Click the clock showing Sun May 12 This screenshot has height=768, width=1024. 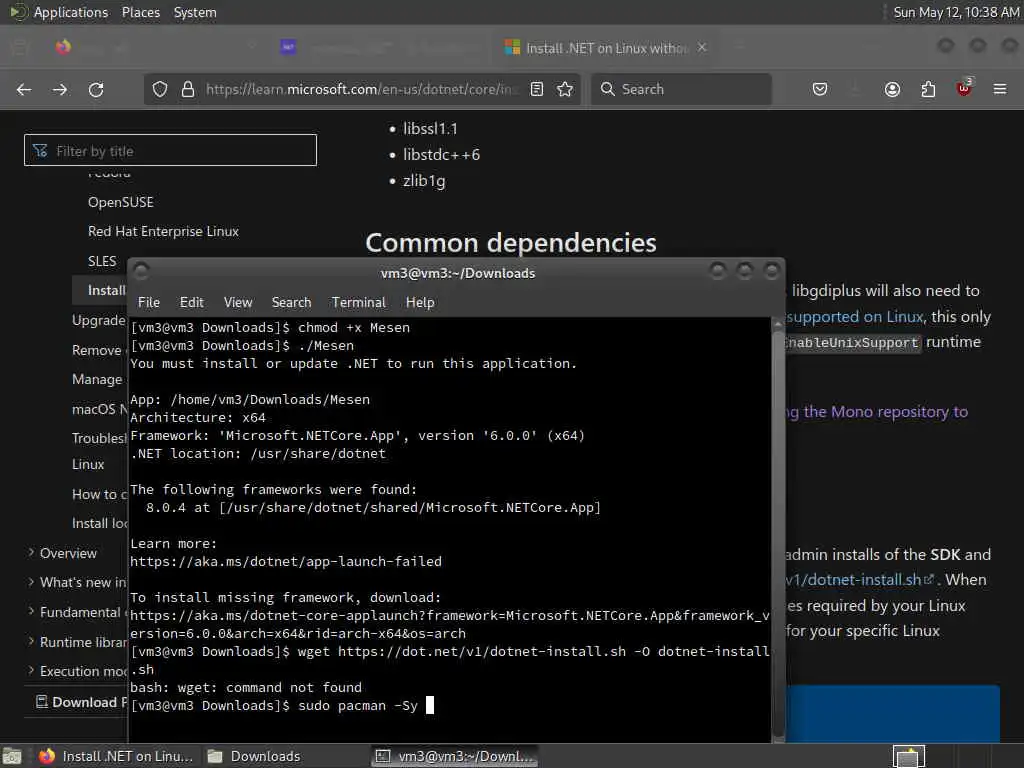[956, 12]
